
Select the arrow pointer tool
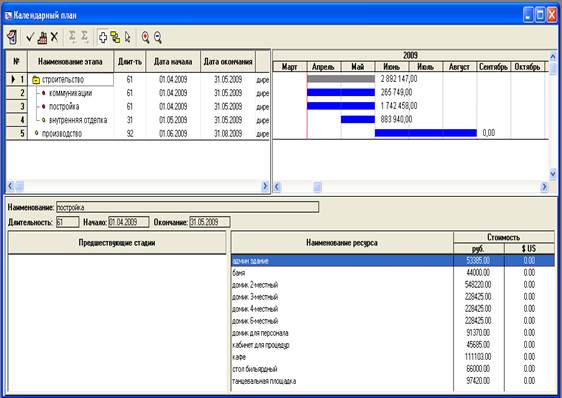click(x=128, y=37)
